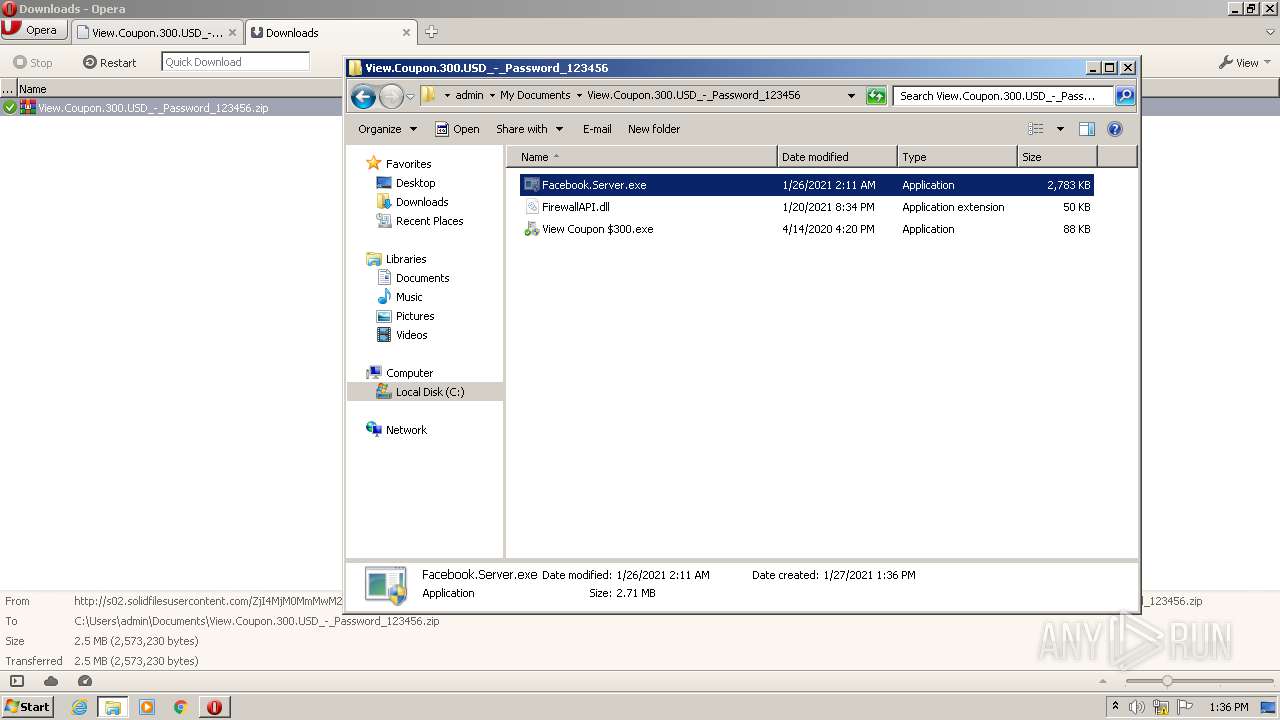Viewport: 1280px width, 720px height.
Task: Click the Open toolbar button
Action: (457, 129)
